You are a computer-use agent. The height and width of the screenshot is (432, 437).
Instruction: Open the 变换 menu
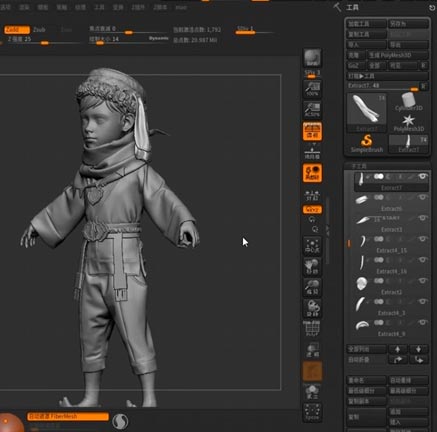tap(118, 7)
